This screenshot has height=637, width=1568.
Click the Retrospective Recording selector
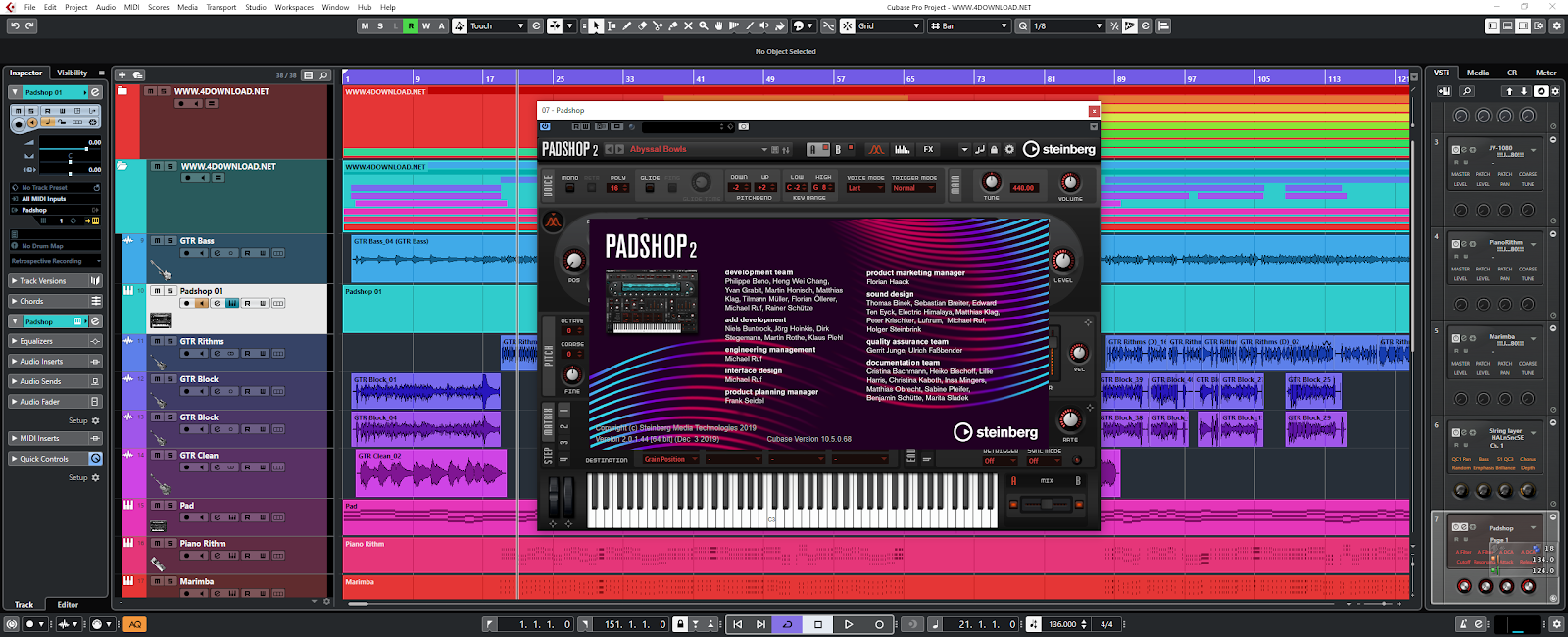click(56, 261)
